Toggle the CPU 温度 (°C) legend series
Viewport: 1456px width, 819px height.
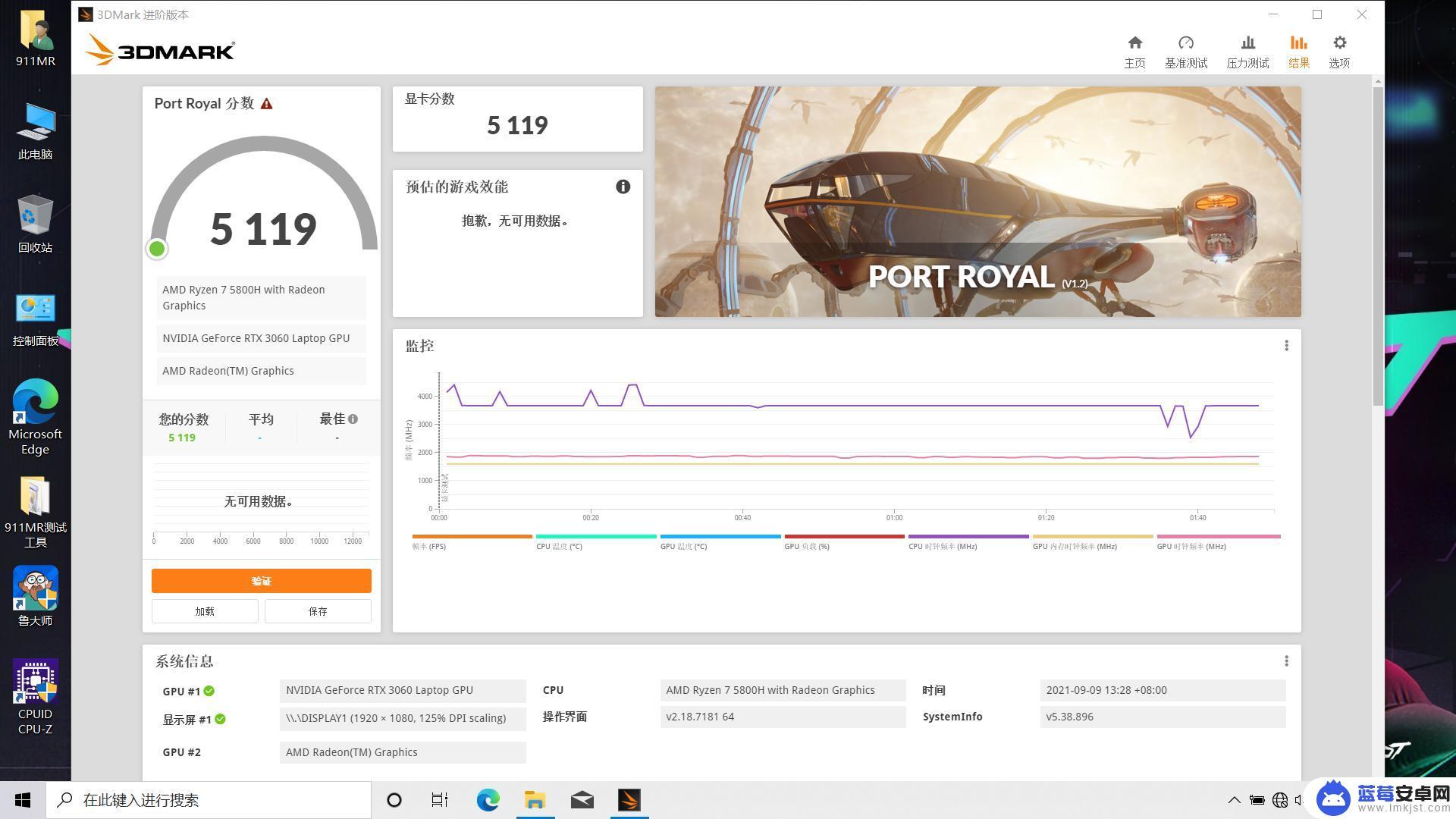point(596,541)
